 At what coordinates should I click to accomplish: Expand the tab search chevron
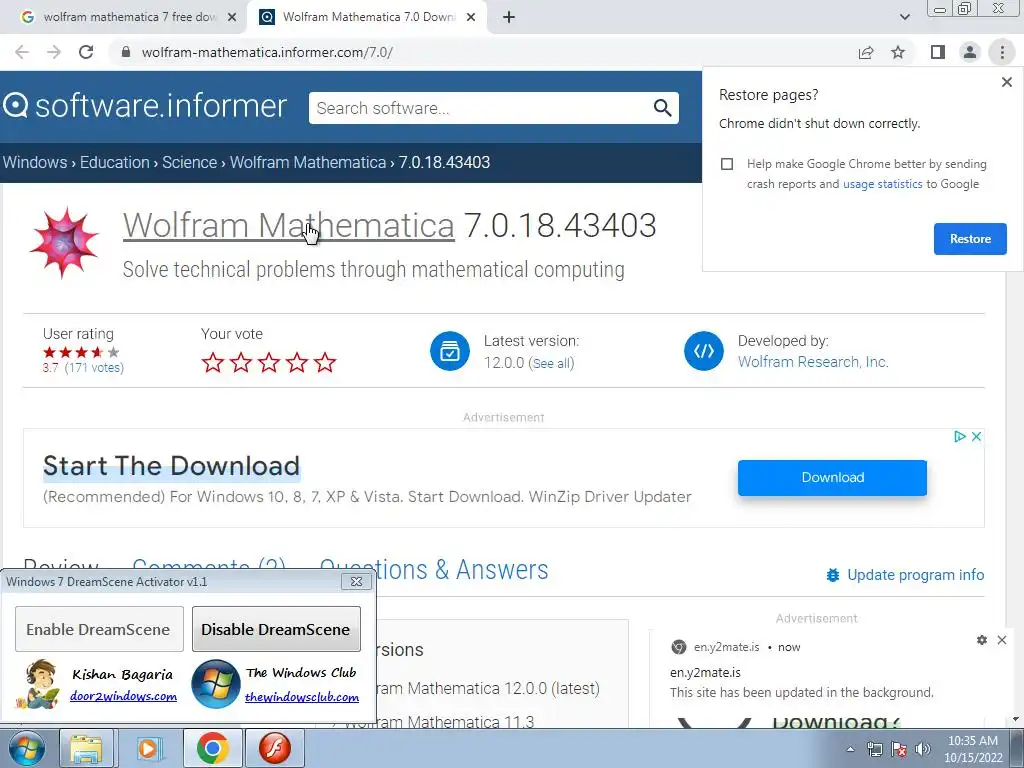pos(904,17)
